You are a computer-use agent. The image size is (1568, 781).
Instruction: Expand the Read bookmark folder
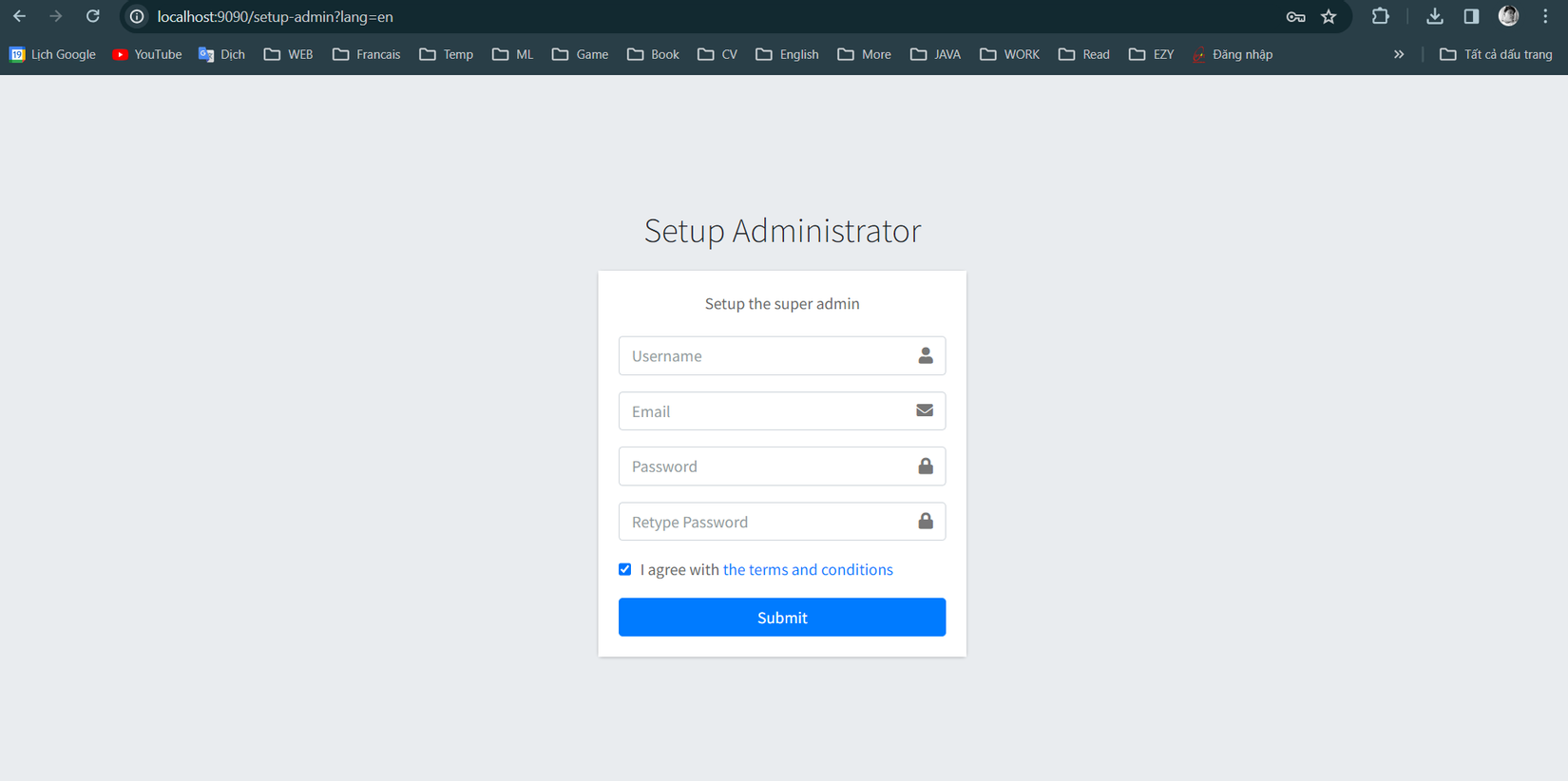pyautogui.click(x=1084, y=54)
